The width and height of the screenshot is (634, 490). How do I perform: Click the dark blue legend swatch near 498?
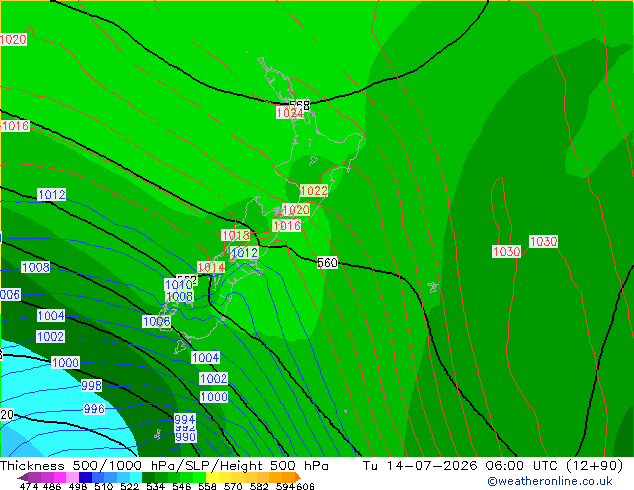click(85, 477)
